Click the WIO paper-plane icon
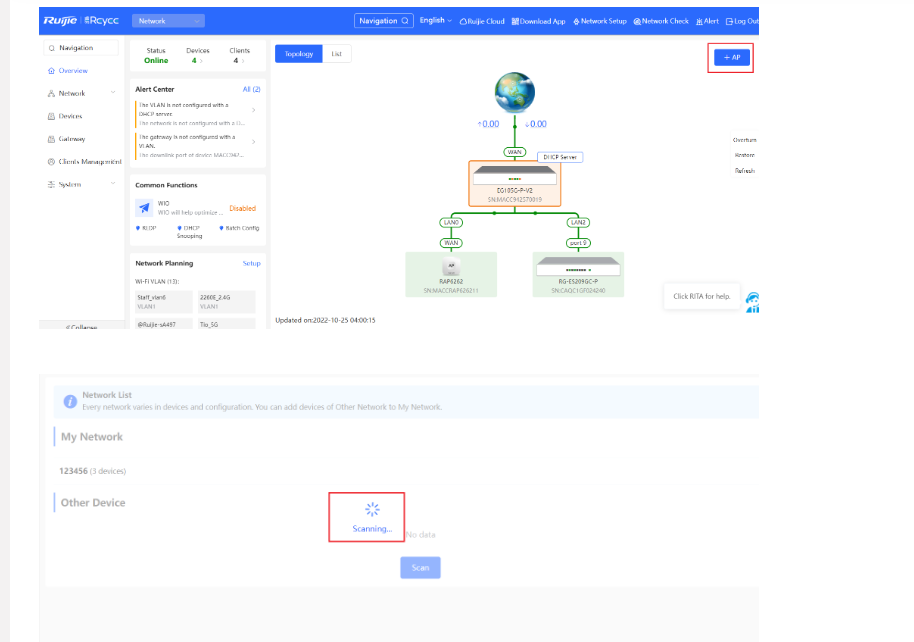914x642 pixels. click(x=144, y=208)
